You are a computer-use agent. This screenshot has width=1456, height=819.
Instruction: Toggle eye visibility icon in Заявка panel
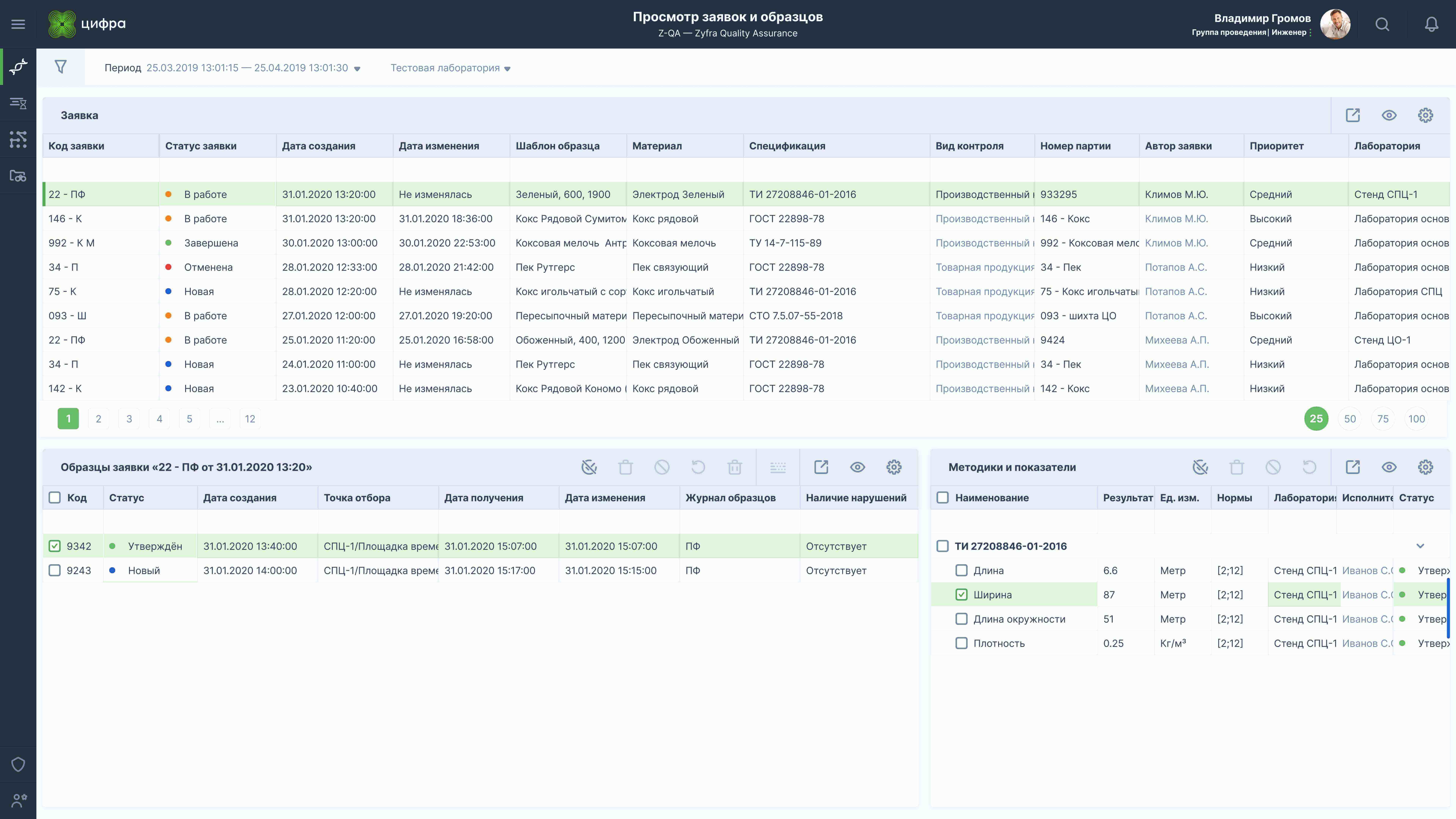tap(1389, 115)
